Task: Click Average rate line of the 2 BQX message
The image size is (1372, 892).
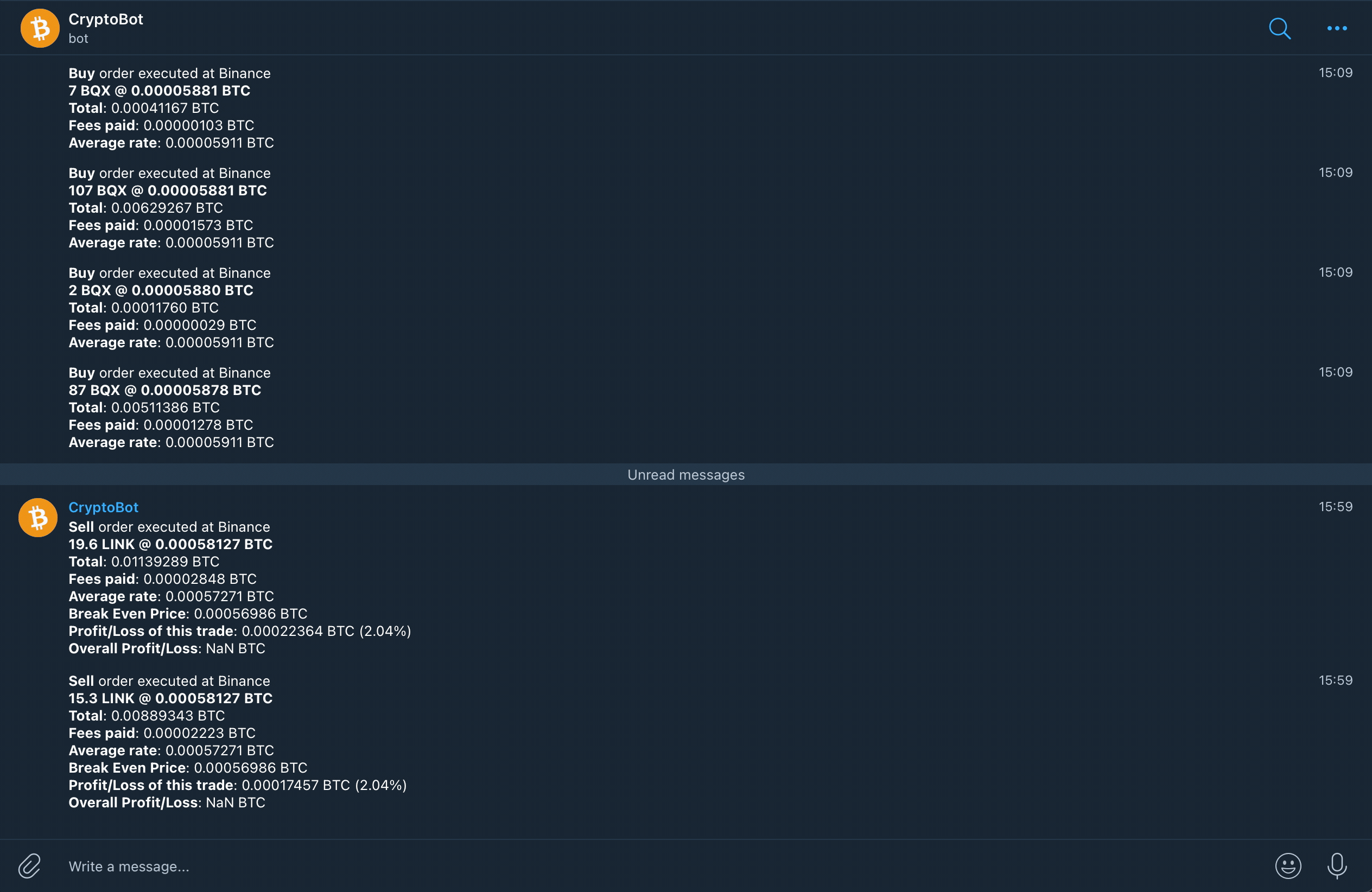Action: [x=171, y=342]
